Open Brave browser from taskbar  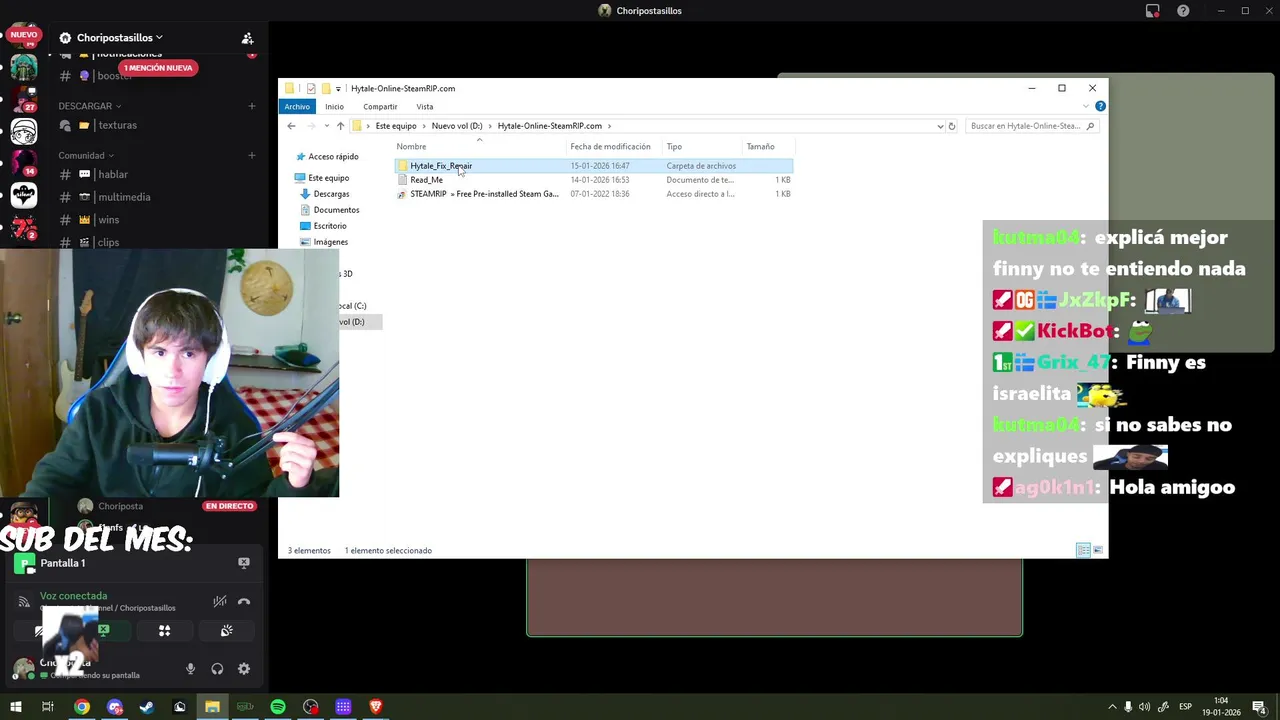click(x=376, y=707)
